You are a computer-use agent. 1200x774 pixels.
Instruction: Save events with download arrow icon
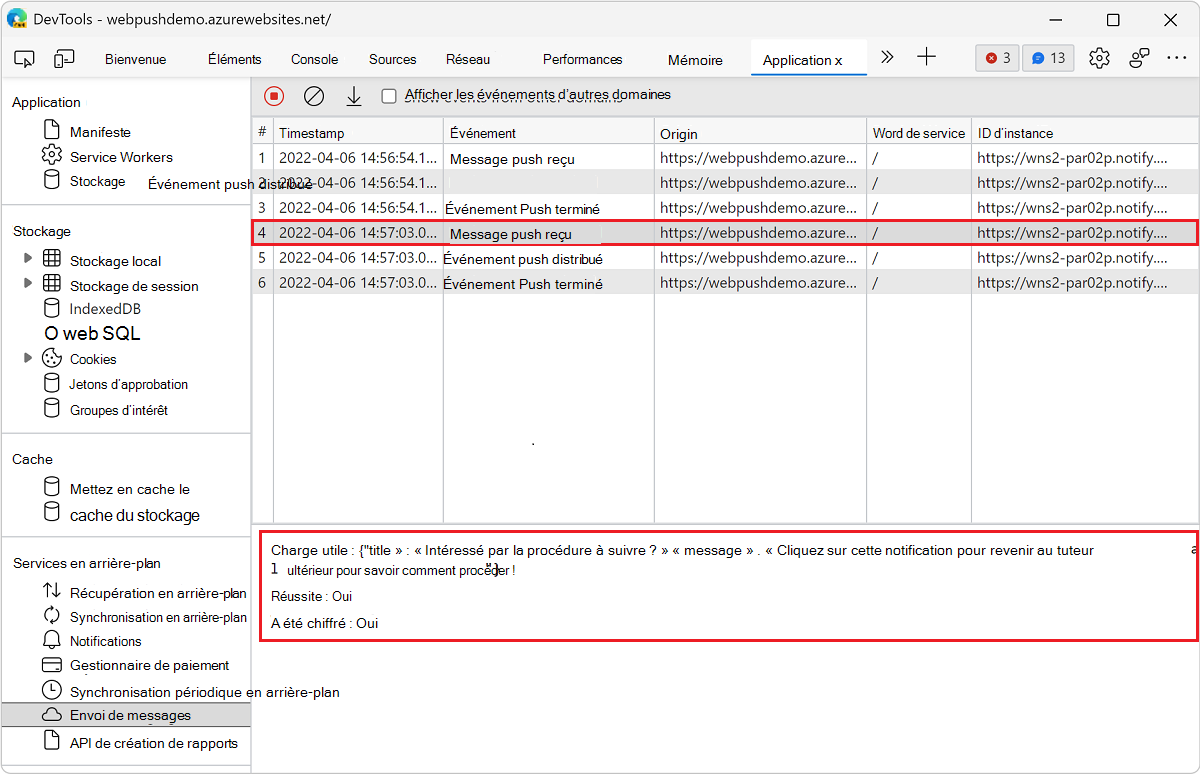pyautogui.click(x=354, y=96)
